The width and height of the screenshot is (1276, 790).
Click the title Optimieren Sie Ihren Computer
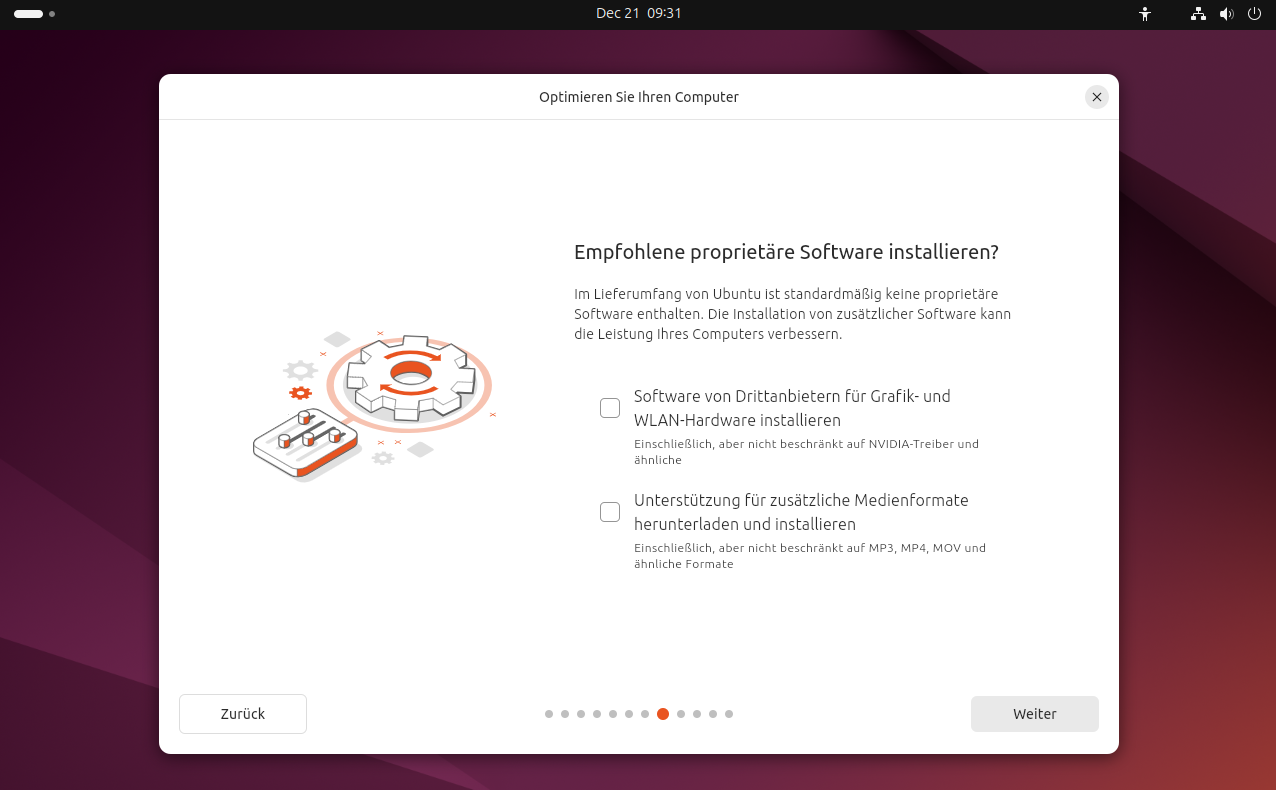coord(639,97)
